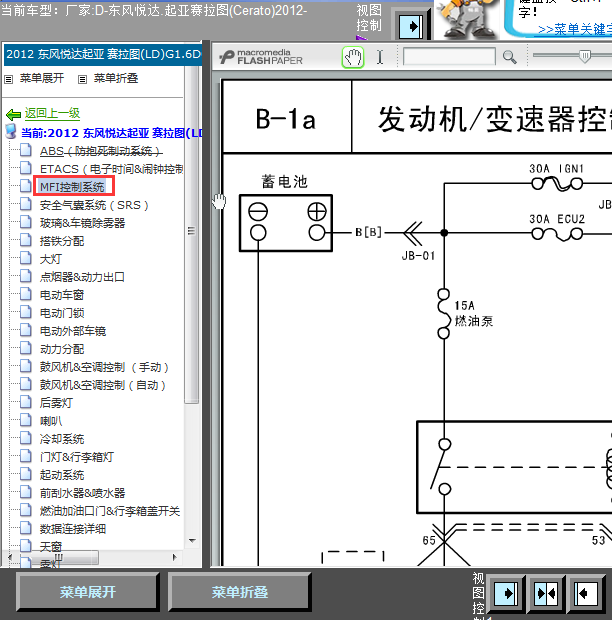The height and width of the screenshot is (626, 612).
Task: Open the 后雾灯 tree item
Action: [56, 403]
